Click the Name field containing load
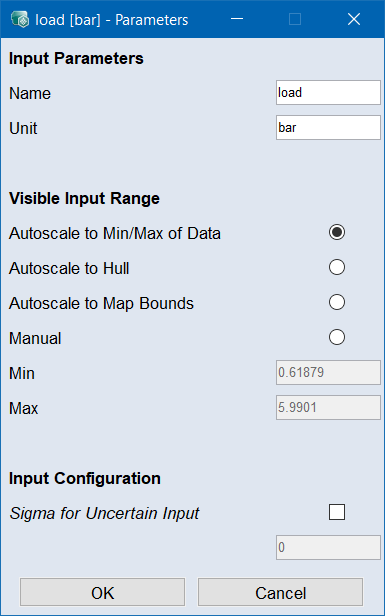 (328, 93)
